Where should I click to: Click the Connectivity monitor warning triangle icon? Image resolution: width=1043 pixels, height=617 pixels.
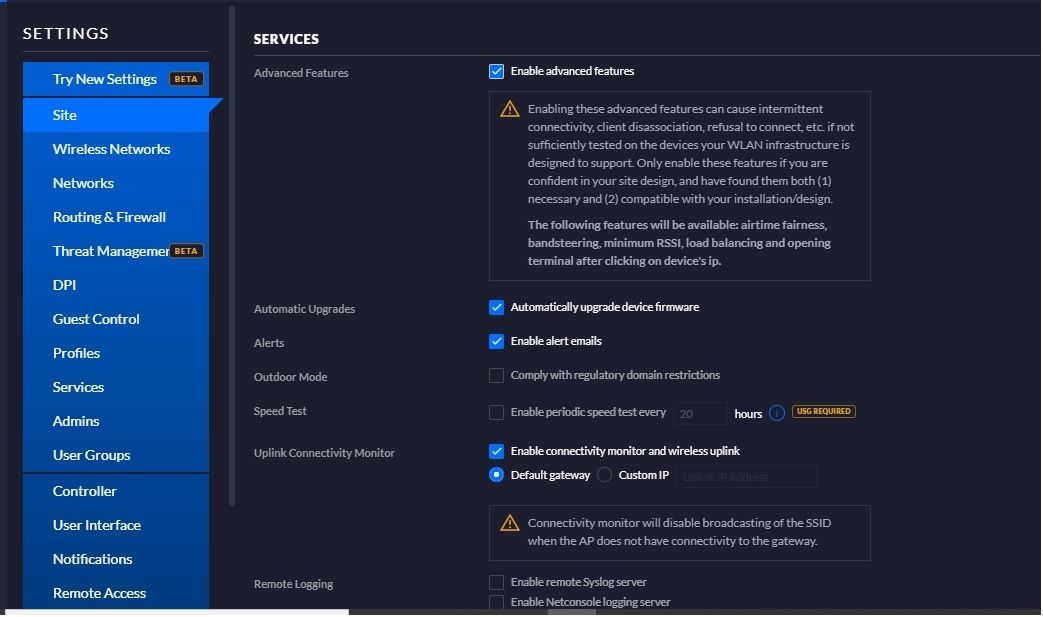[510, 523]
